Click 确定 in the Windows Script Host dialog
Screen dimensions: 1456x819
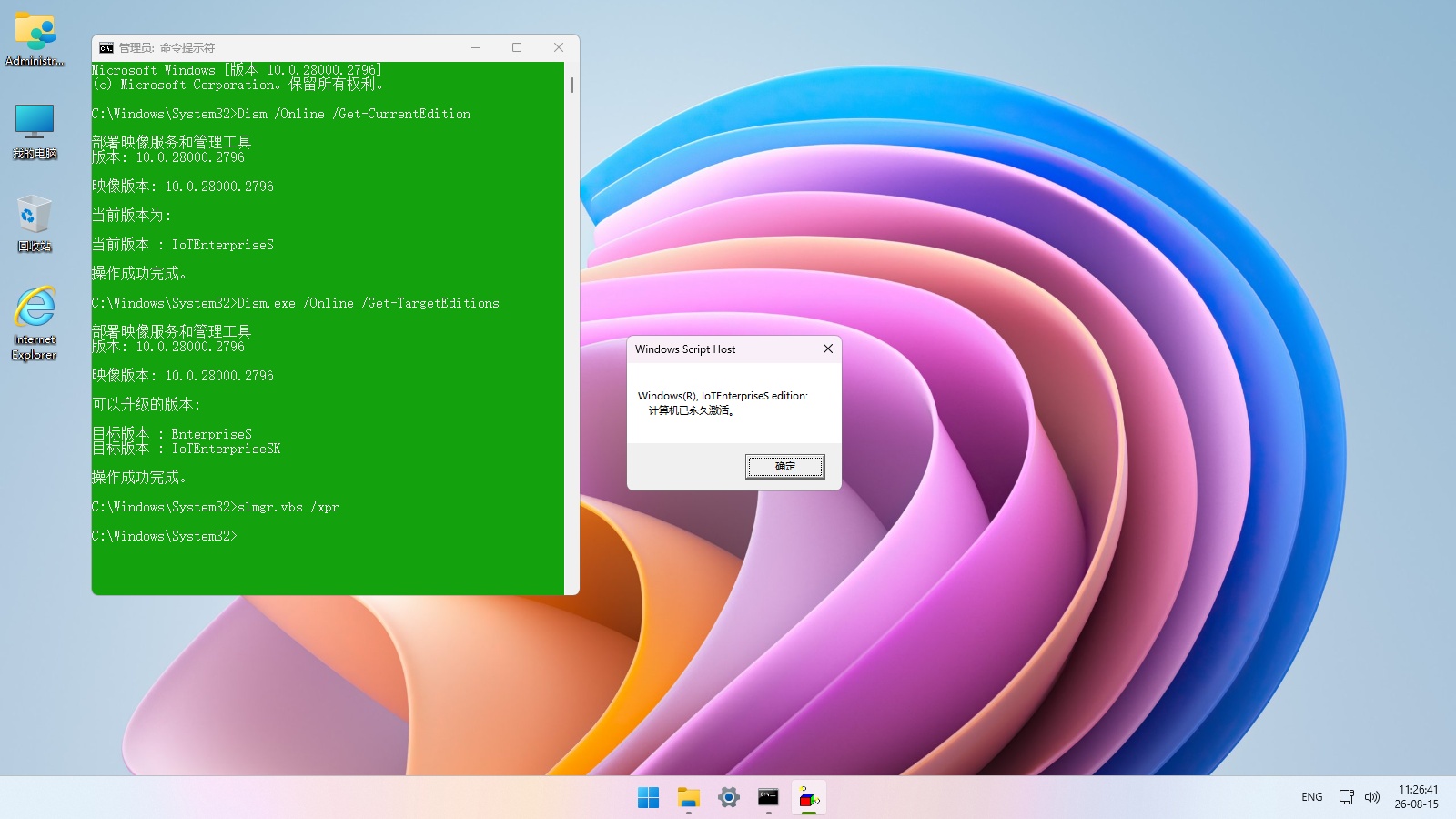pyautogui.click(x=785, y=466)
